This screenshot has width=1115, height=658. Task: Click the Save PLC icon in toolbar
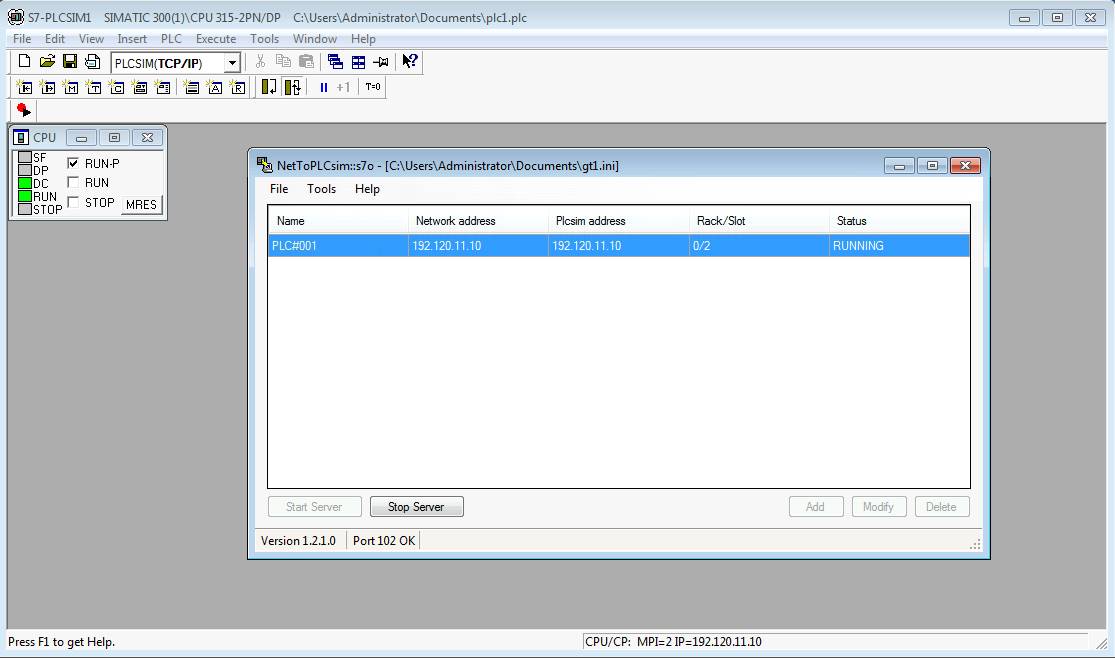click(70, 62)
